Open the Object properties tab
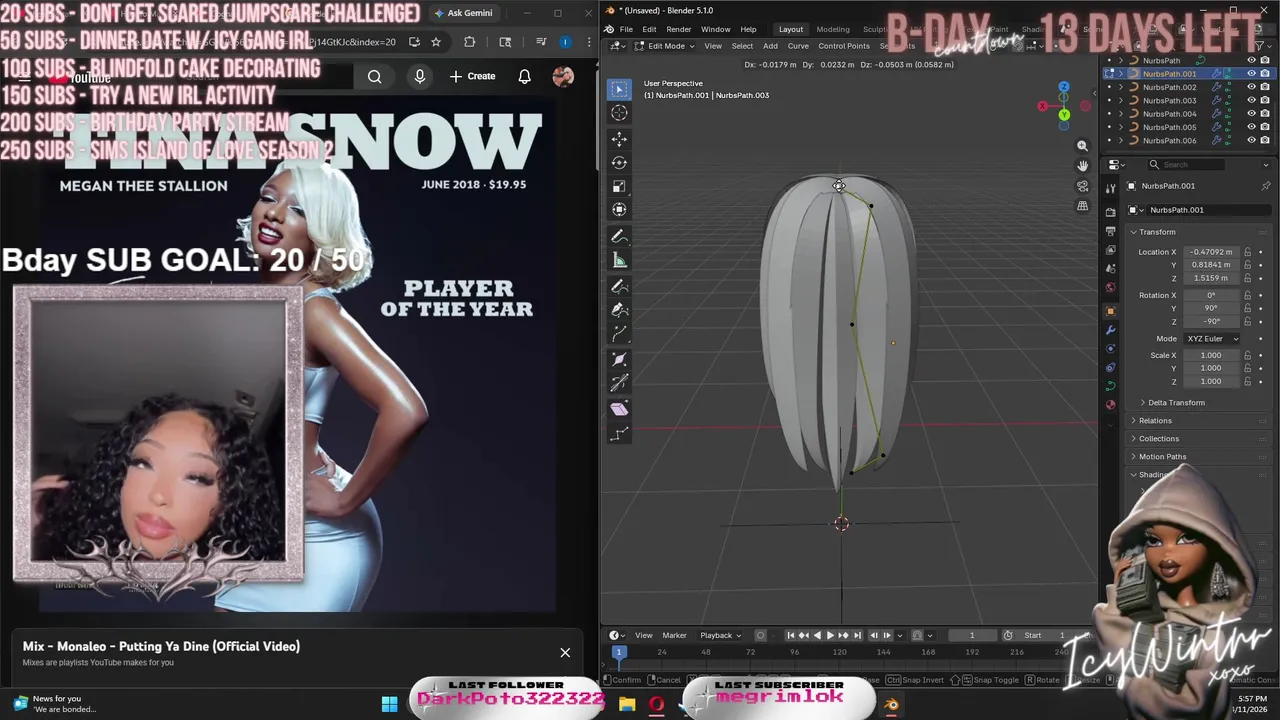Screen dimensions: 1280x720 pyautogui.click(x=1110, y=311)
